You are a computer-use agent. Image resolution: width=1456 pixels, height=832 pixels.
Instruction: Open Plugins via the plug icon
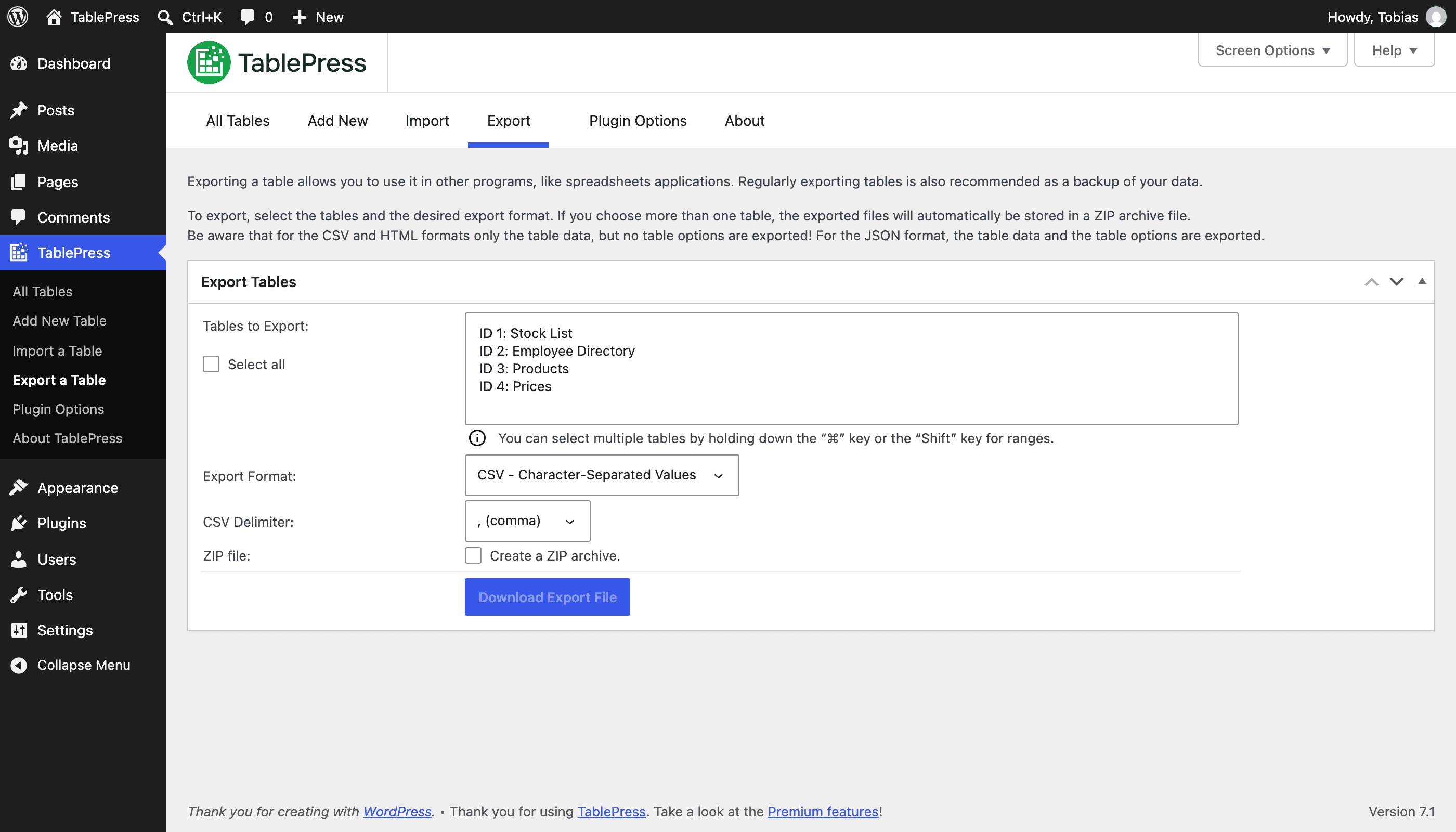coord(19,523)
